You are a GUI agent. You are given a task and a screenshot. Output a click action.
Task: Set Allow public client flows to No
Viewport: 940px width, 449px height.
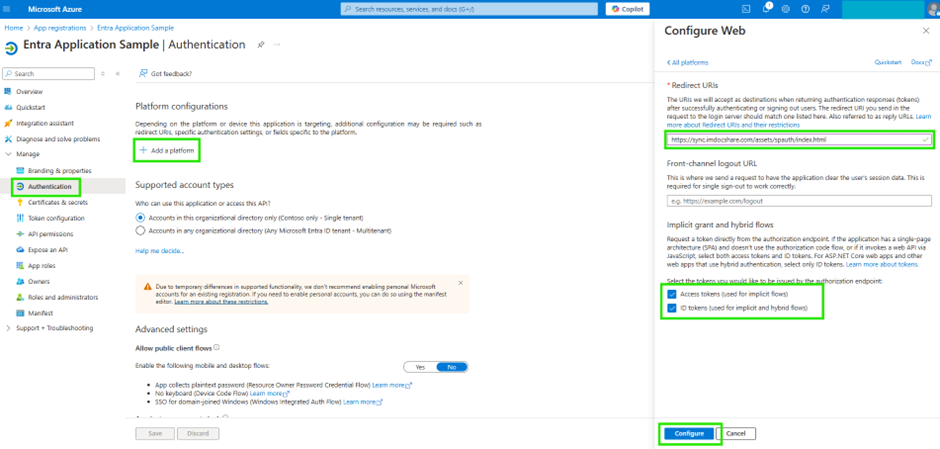click(x=451, y=367)
